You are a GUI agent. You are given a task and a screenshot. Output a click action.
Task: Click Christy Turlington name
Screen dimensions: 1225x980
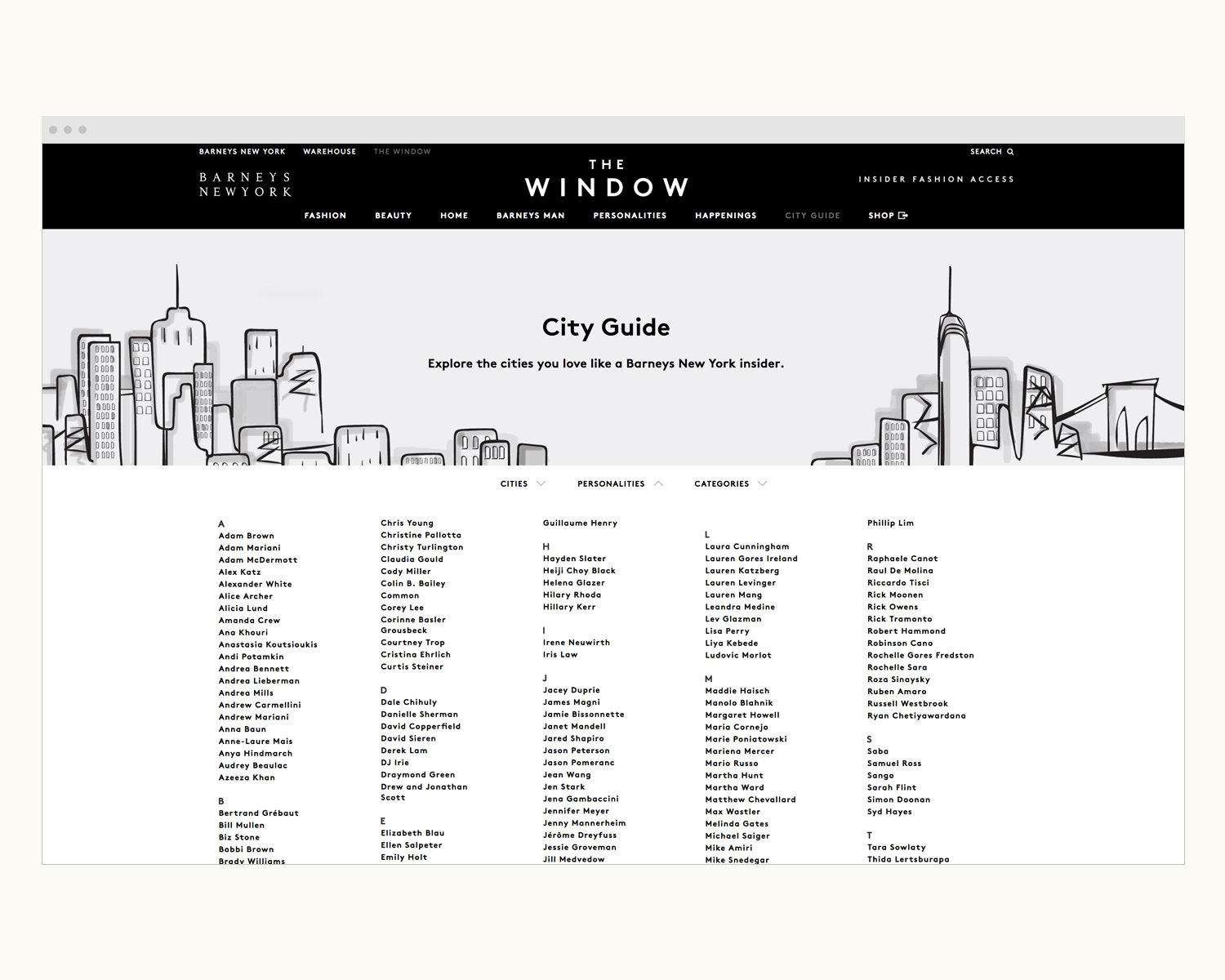click(422, 547)
